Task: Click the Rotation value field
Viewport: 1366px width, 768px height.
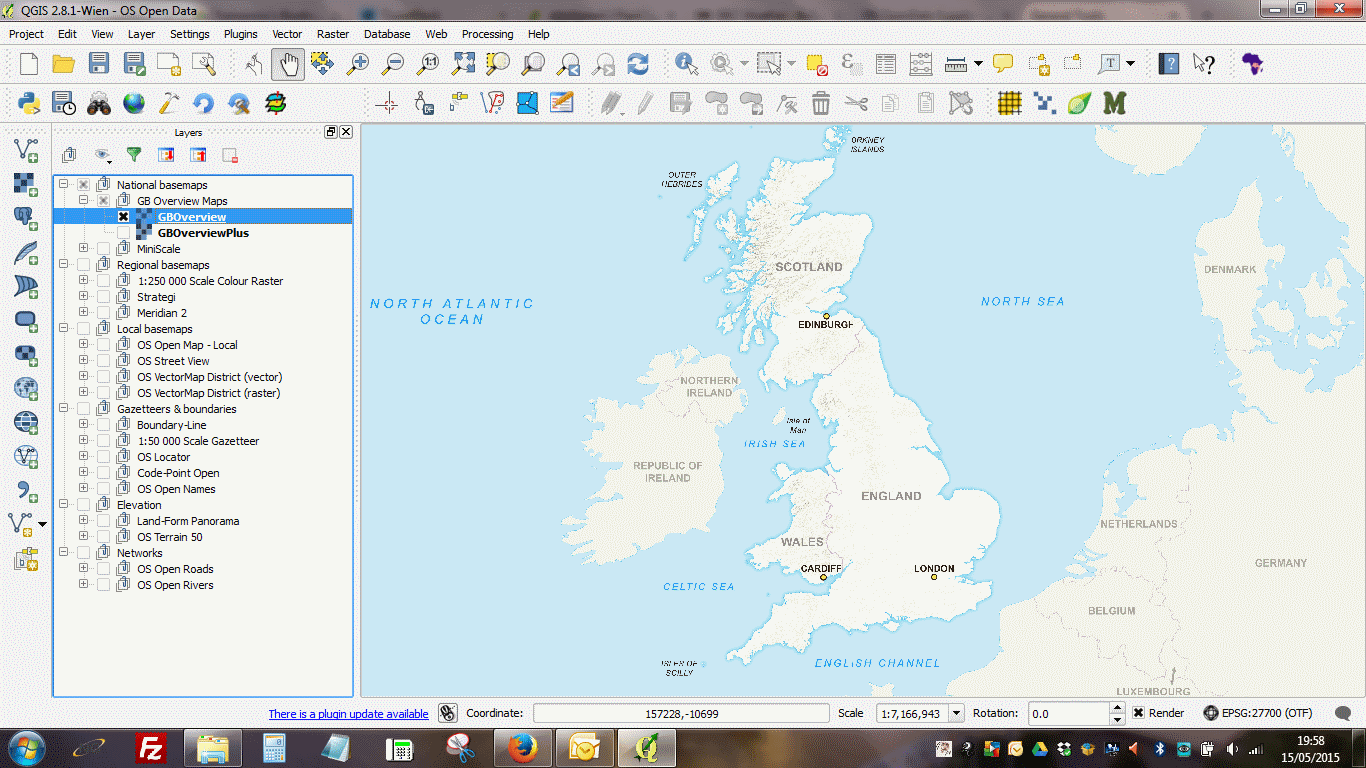Action: [1069, 714]
